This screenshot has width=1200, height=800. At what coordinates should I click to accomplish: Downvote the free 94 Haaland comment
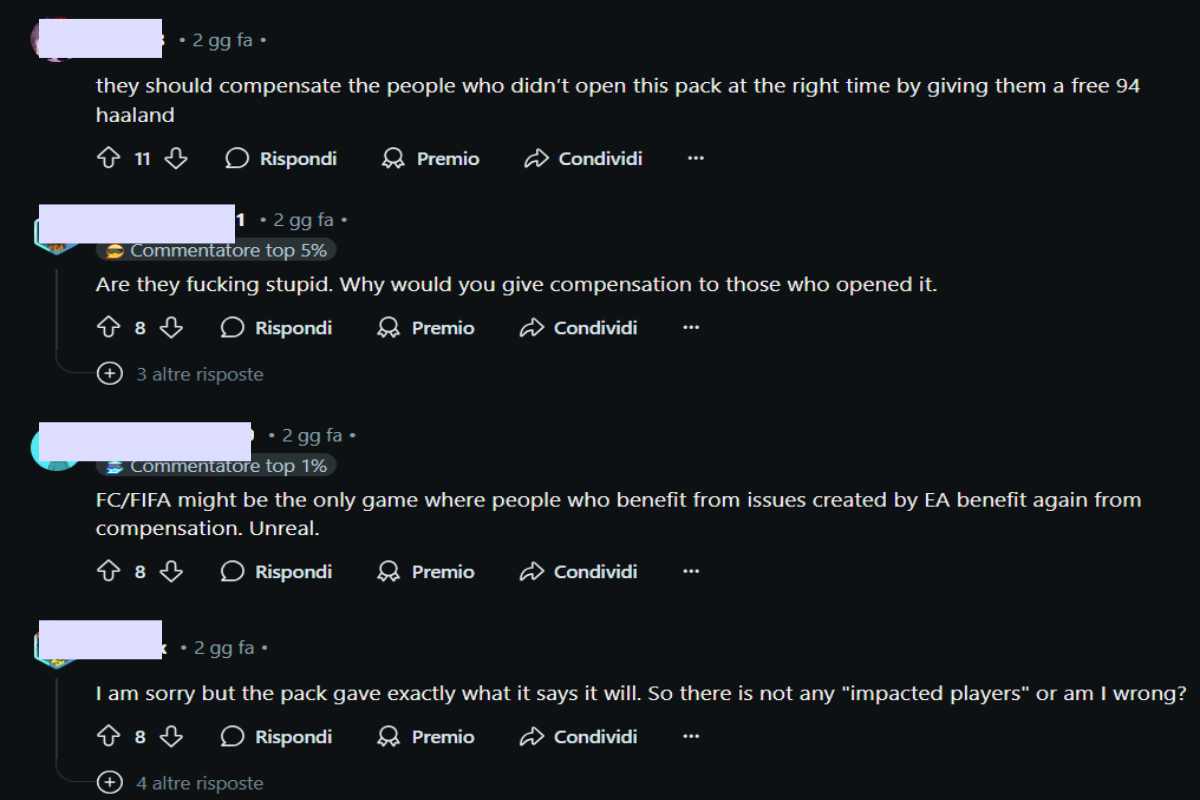coord(176,158)
